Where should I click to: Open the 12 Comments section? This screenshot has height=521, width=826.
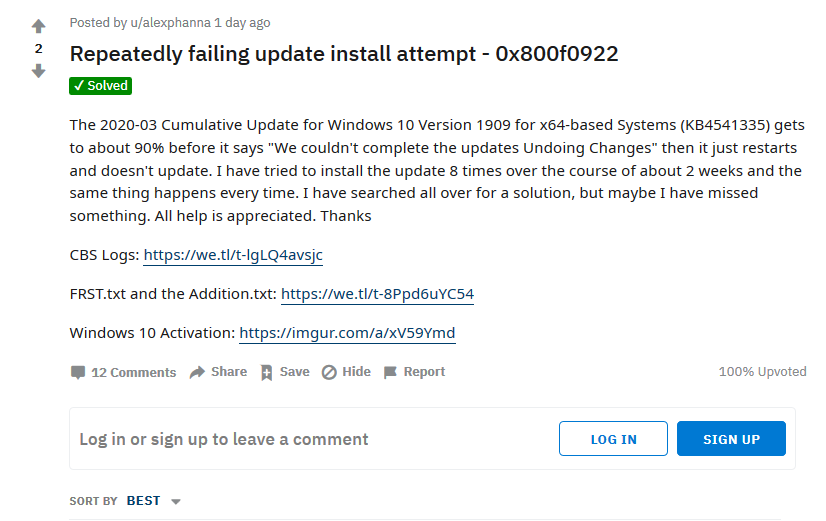123,372
